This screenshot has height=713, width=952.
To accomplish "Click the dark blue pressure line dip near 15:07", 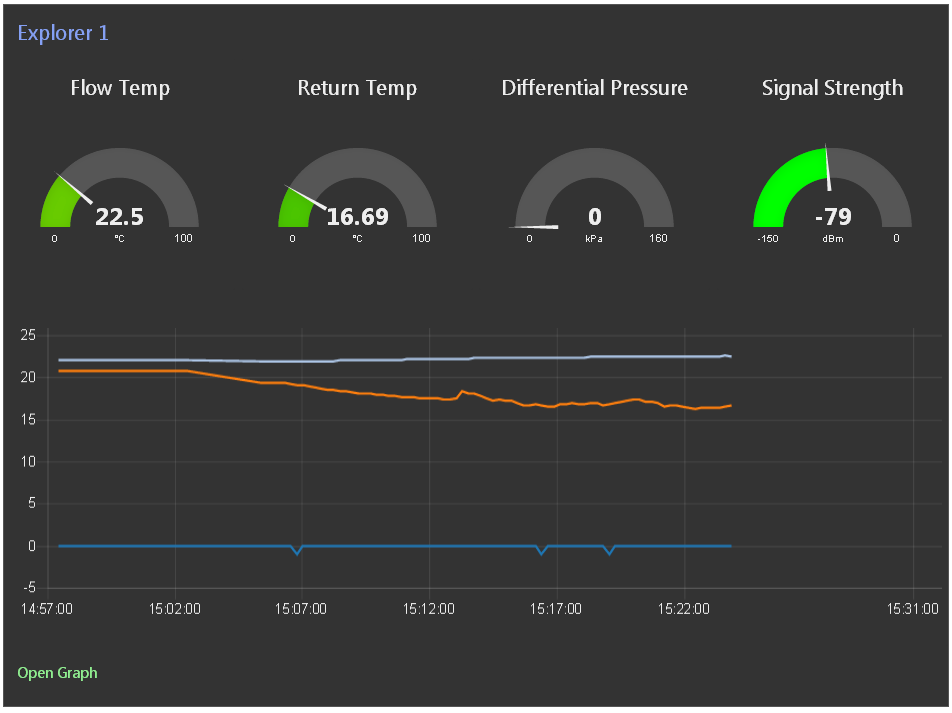I will click(297, 550).
